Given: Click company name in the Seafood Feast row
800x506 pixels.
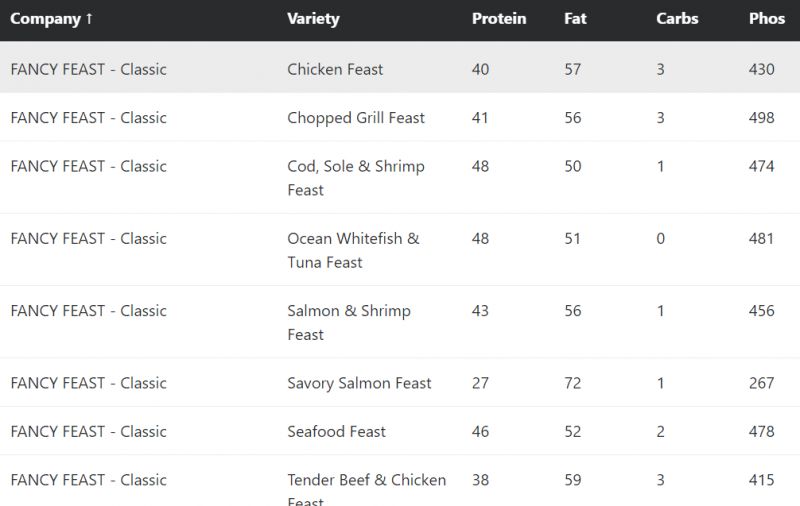Looking at the screenshot, I should (88, 432).
